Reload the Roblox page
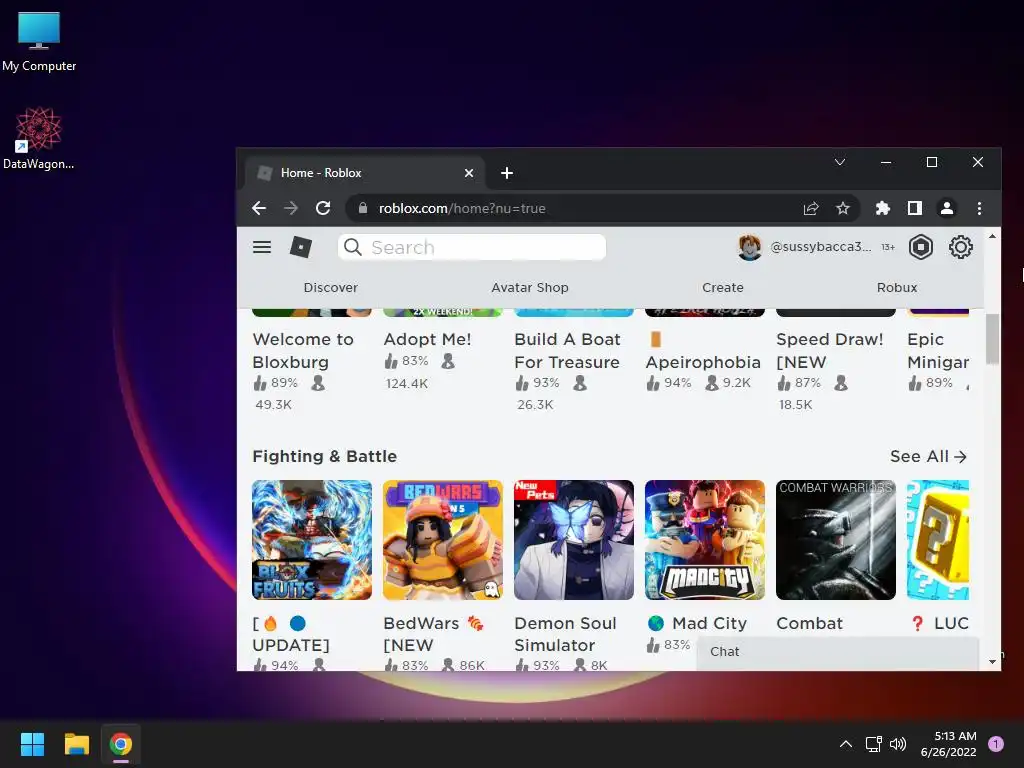The image size is (1024, 768). click(x=323, y=208)
